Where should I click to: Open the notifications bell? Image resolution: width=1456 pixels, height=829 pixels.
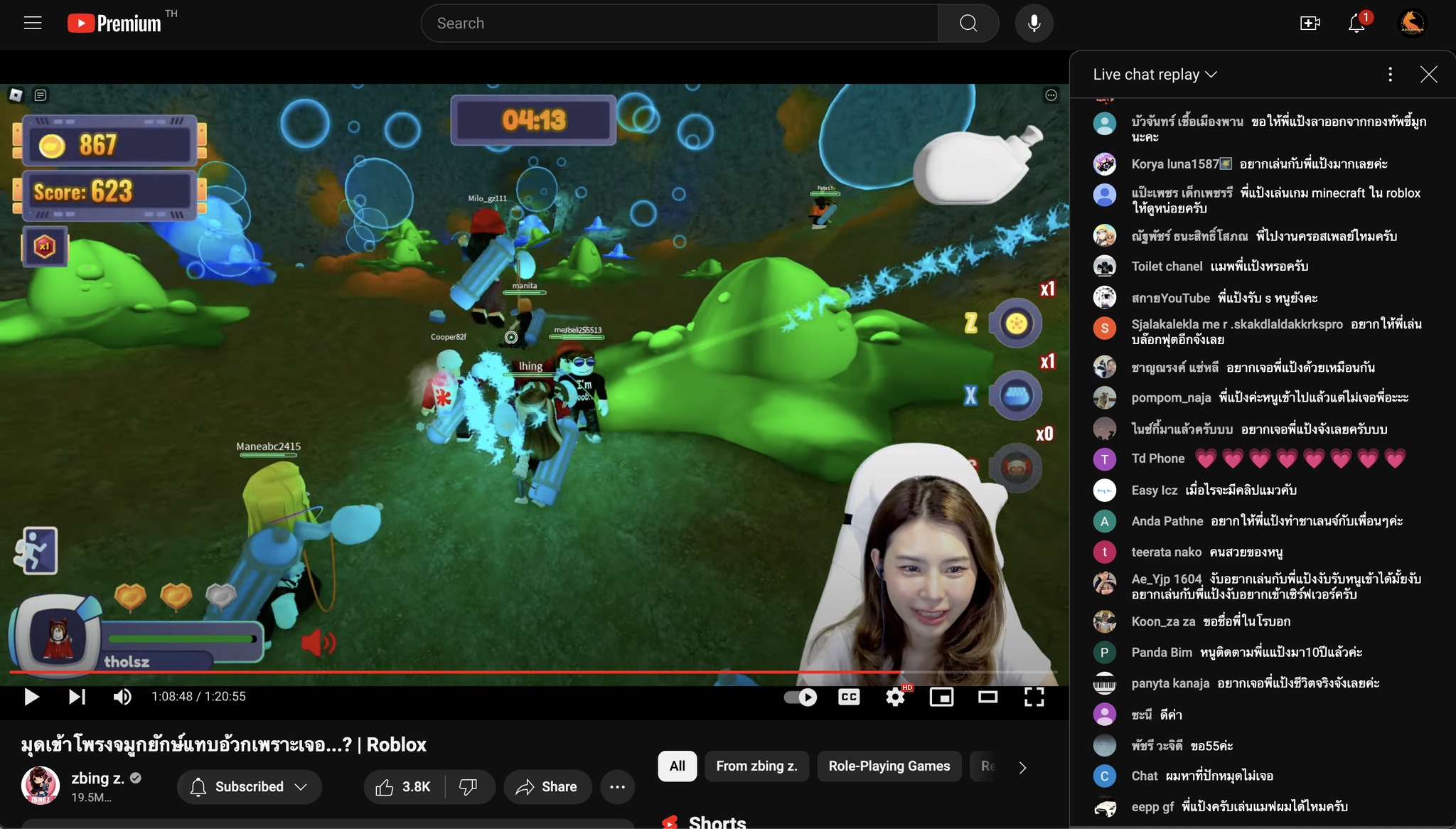[x=1356, y=23]
